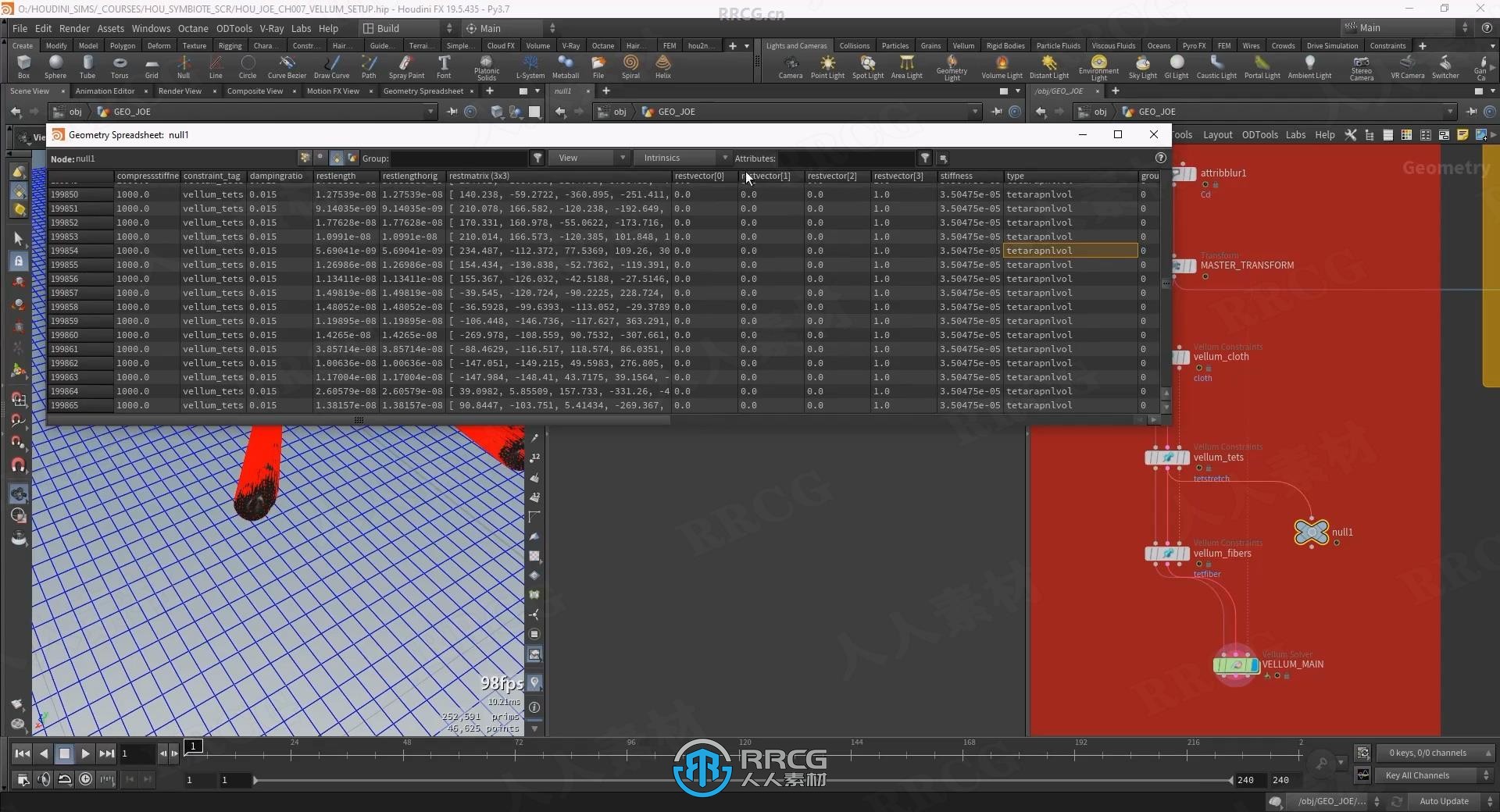Toggle loop playback mode
1500x812 pixels.
point(65,778)
